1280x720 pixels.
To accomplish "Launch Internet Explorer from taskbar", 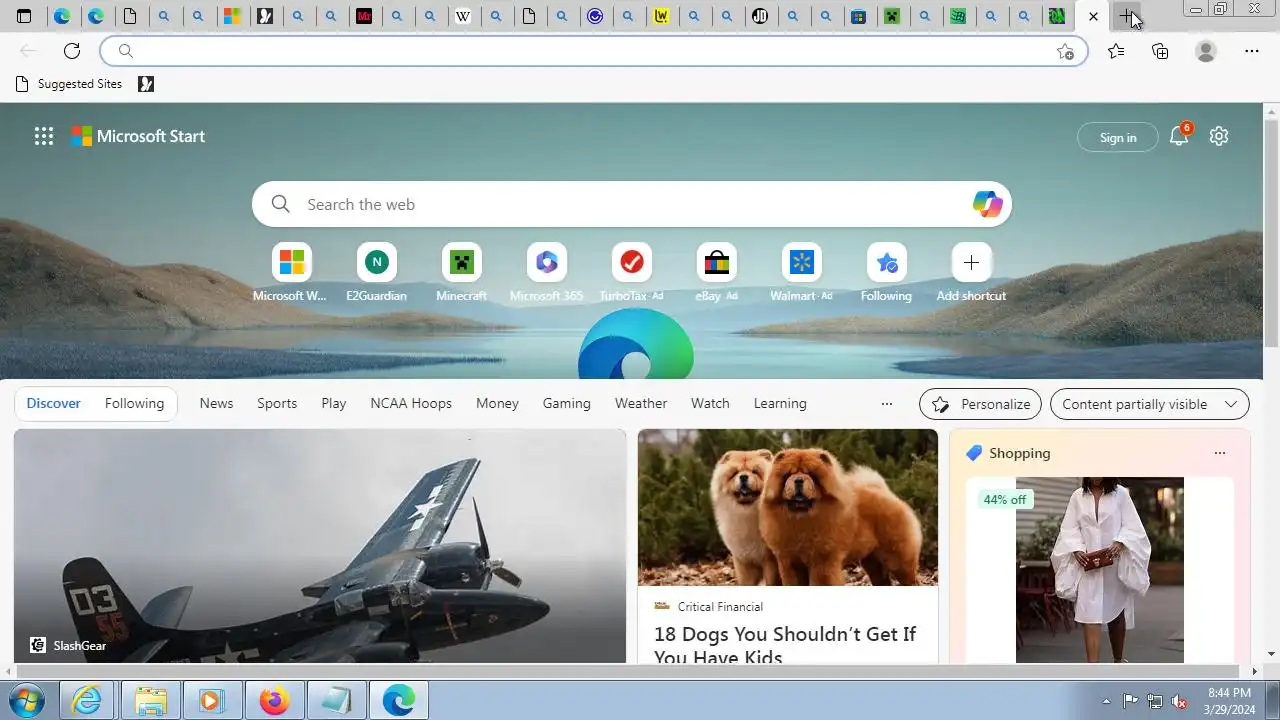I will [88, 701].
